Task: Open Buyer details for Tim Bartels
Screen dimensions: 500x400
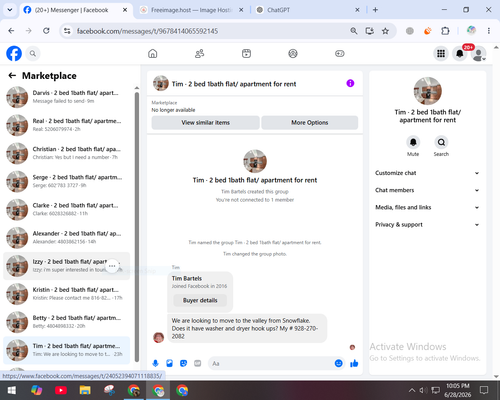Action: click(x=200, y=300)
